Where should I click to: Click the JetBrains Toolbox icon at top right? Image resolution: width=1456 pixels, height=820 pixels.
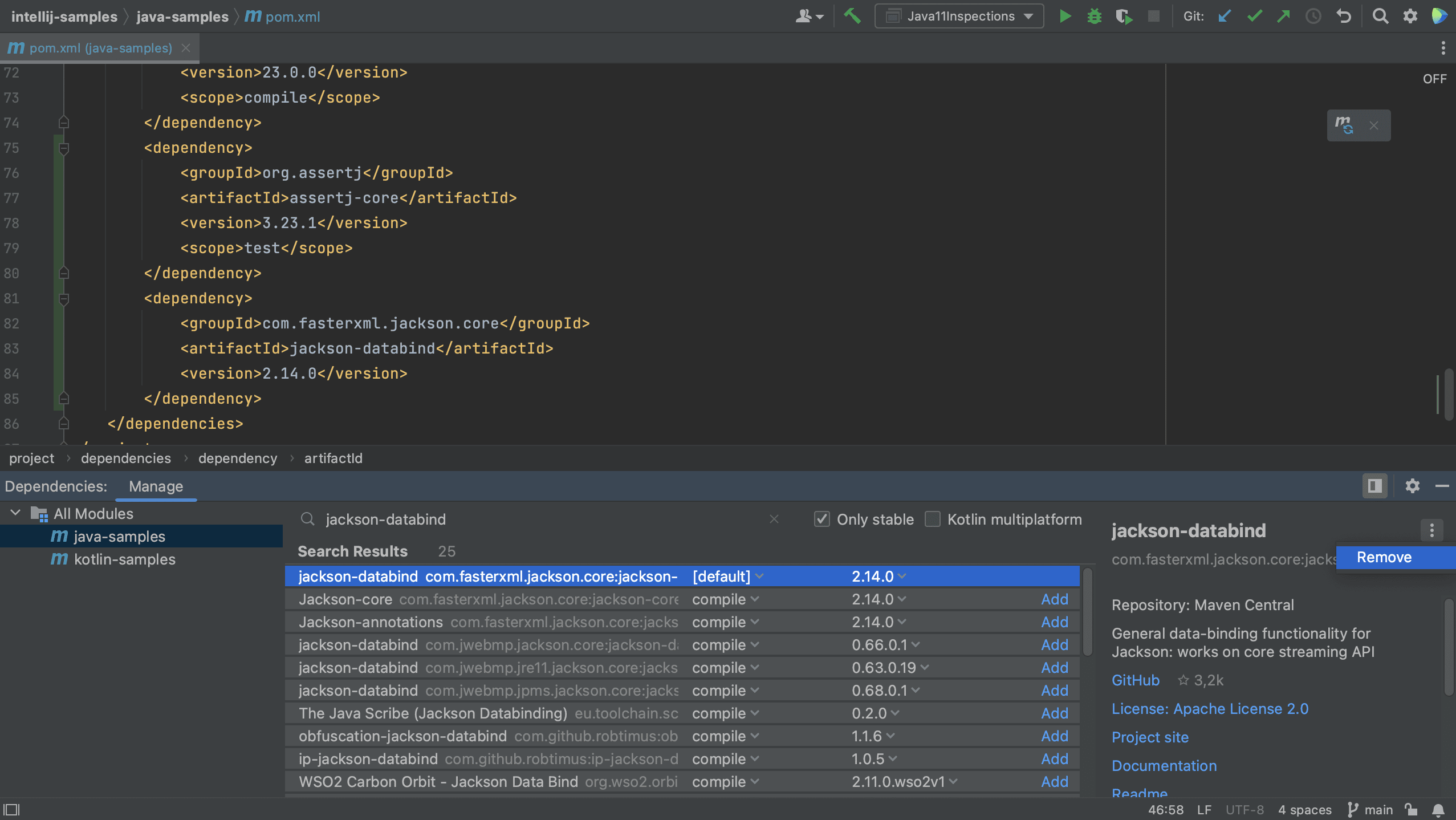point(1439,16)
